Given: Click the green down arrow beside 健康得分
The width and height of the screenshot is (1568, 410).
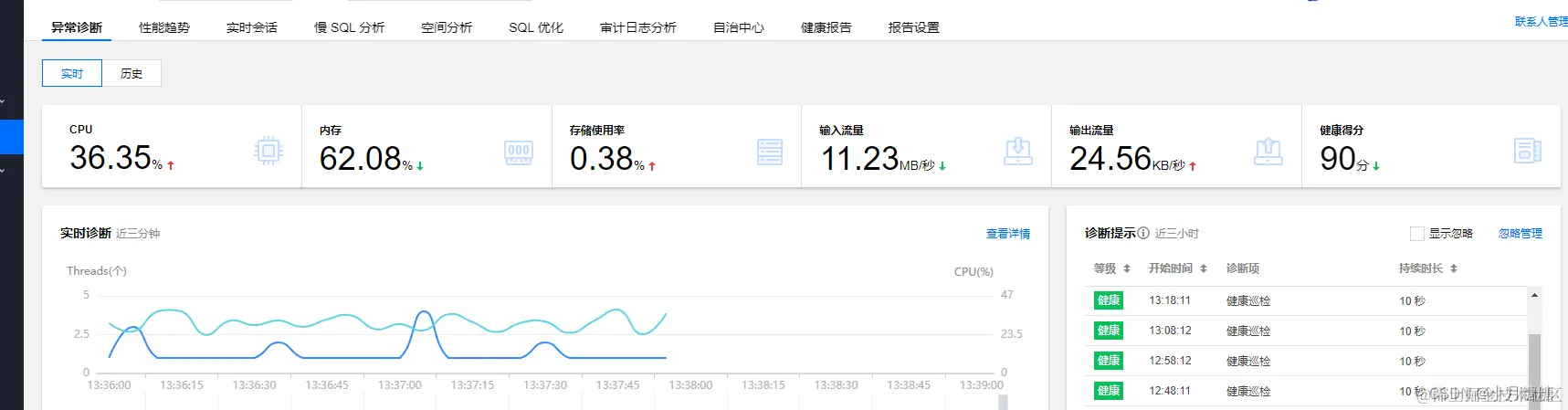Looking at the screenshot, I should pos(1376,166).
